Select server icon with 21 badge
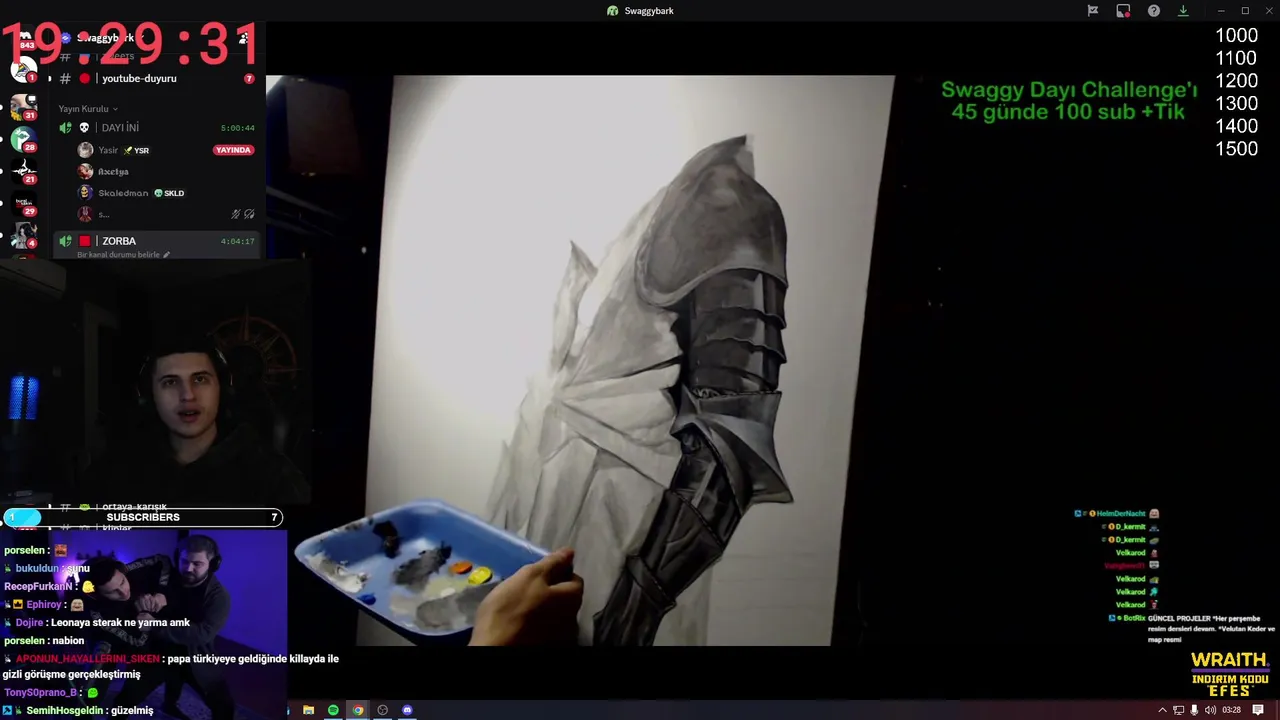1280x720 pixels. coord(24,171)
